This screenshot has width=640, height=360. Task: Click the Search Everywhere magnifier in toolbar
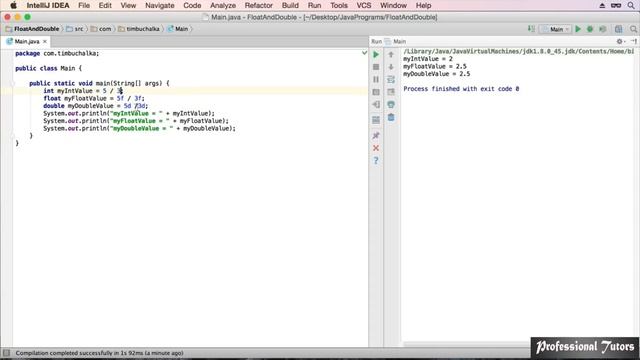633,29
